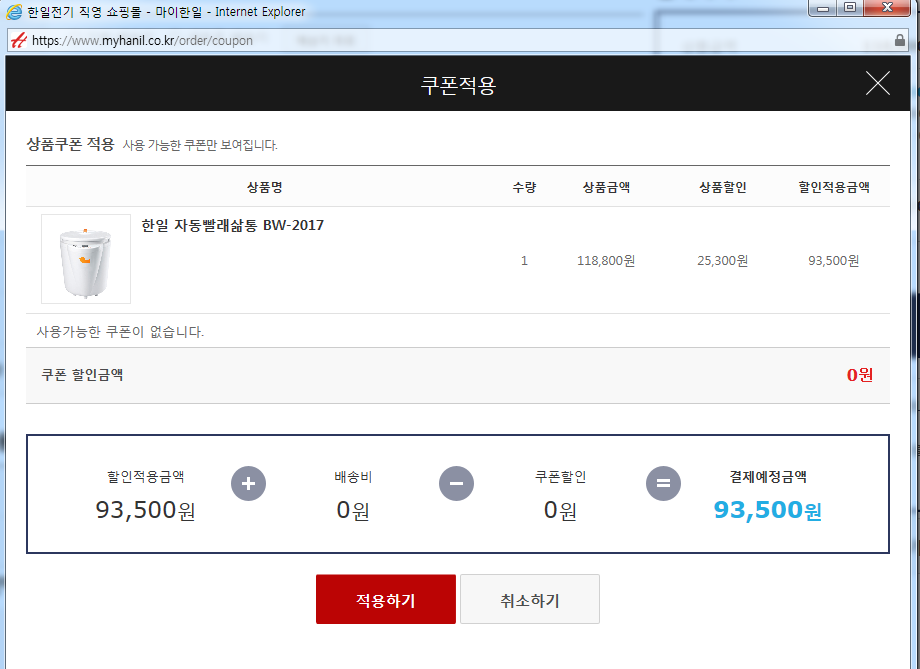Click the 적용하기 apply button

click(x=385, y=599)
